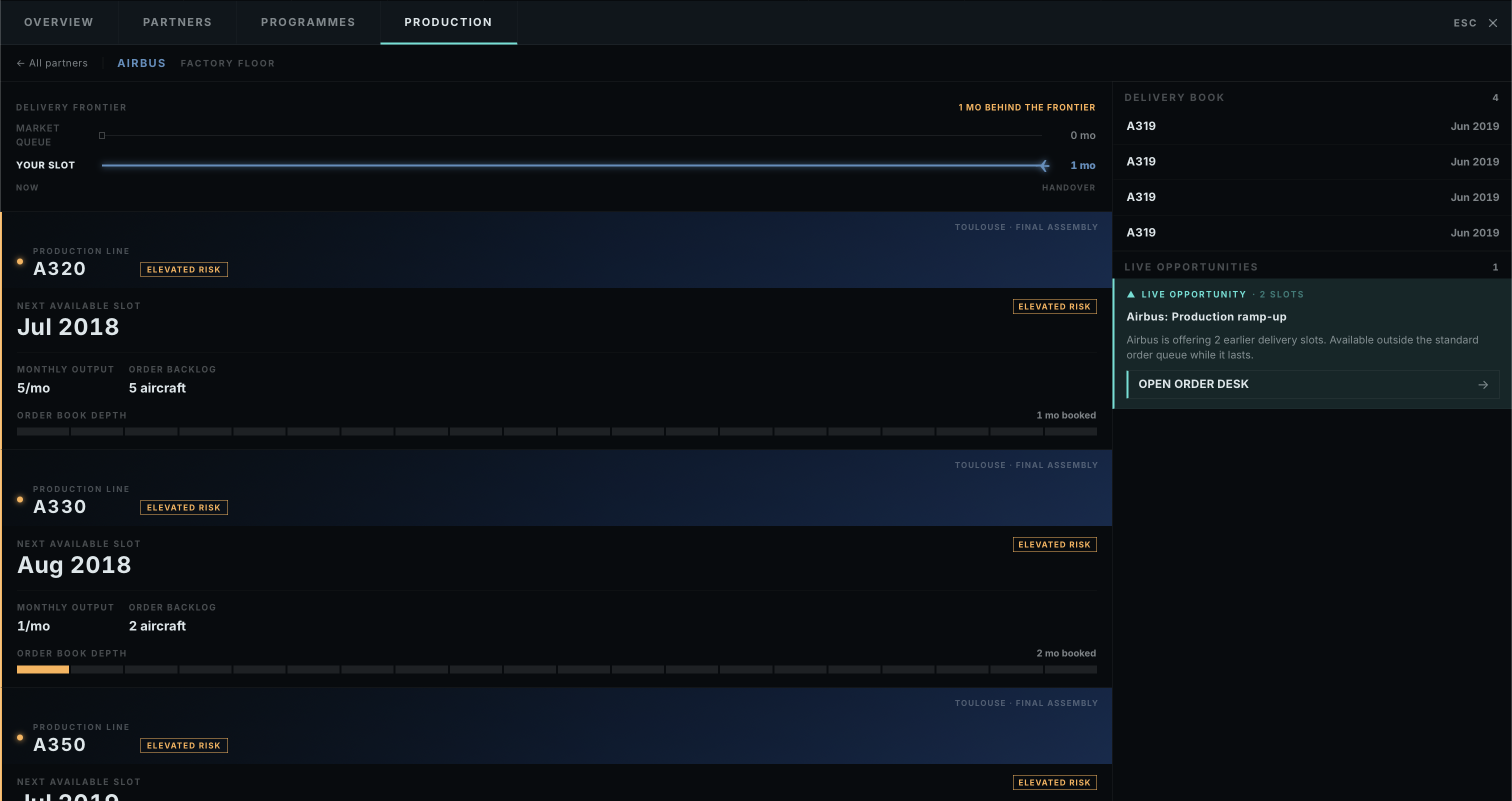The width and height of the screenshot is (1512, 801).
Task: Click the NOW timeline label
Action: (27, 188)
